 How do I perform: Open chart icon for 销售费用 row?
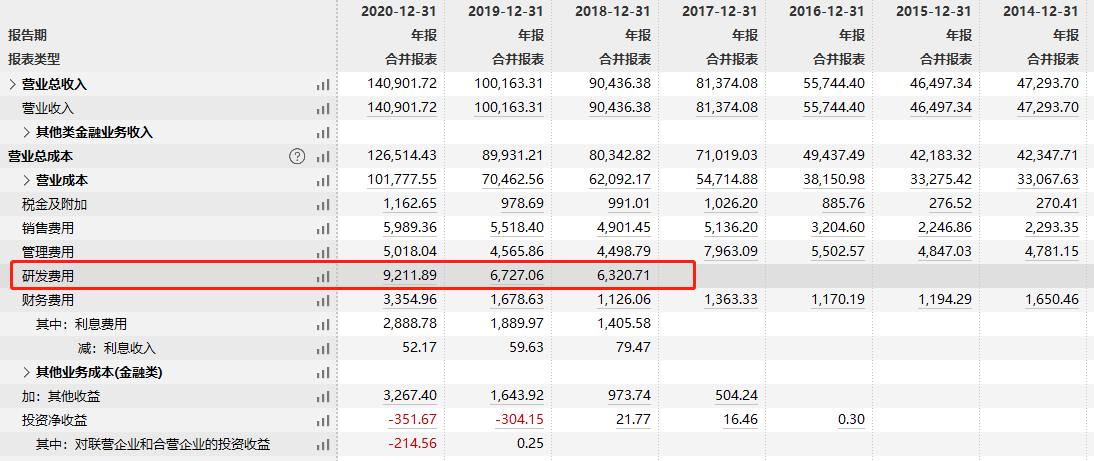[322, 229]
